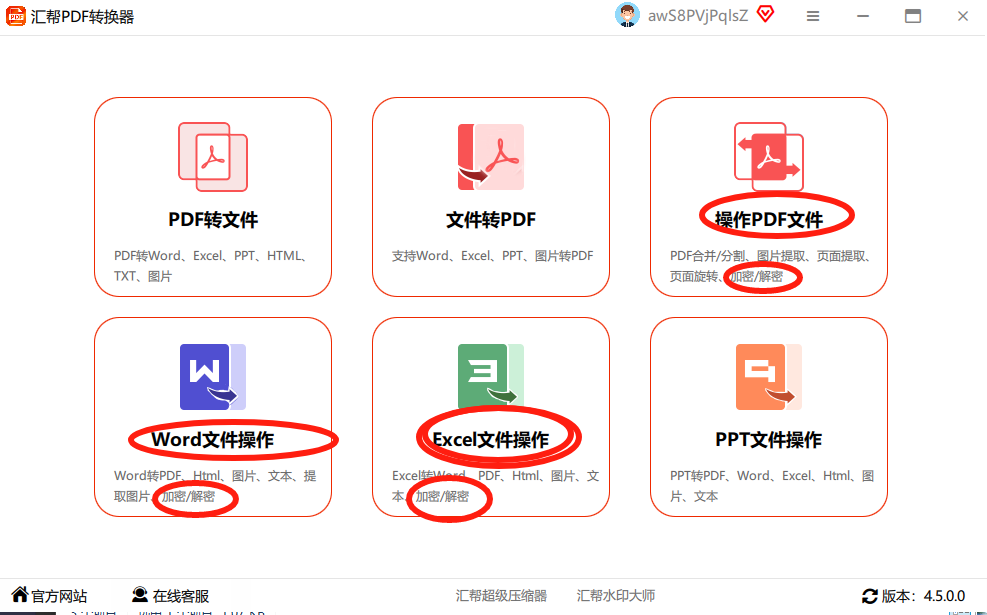987x615 pixels.
Task: Open PPT文件操作 title
Action: tap(769, 439)
